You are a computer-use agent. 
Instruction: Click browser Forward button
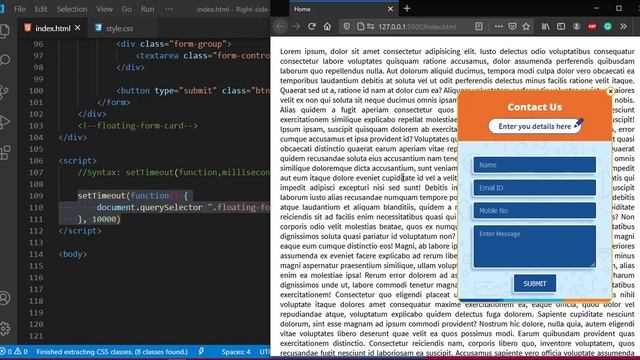(x=296, y=27)
